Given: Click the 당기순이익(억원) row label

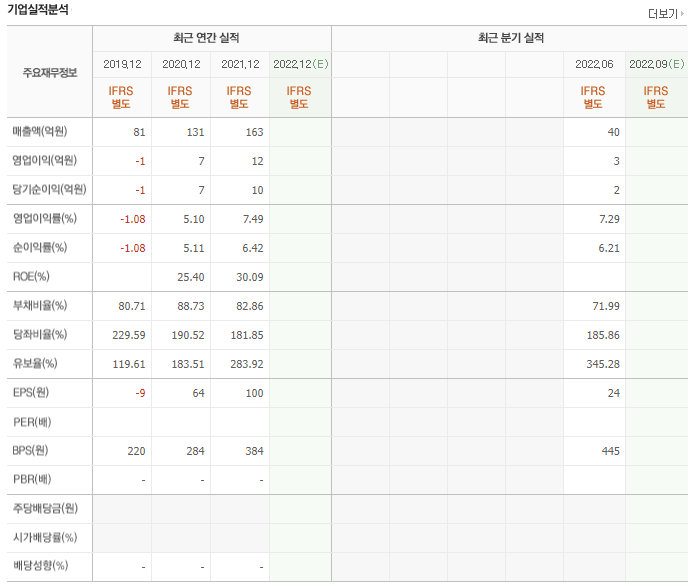Looking at the screenshot, I should (x=49, y=189).
